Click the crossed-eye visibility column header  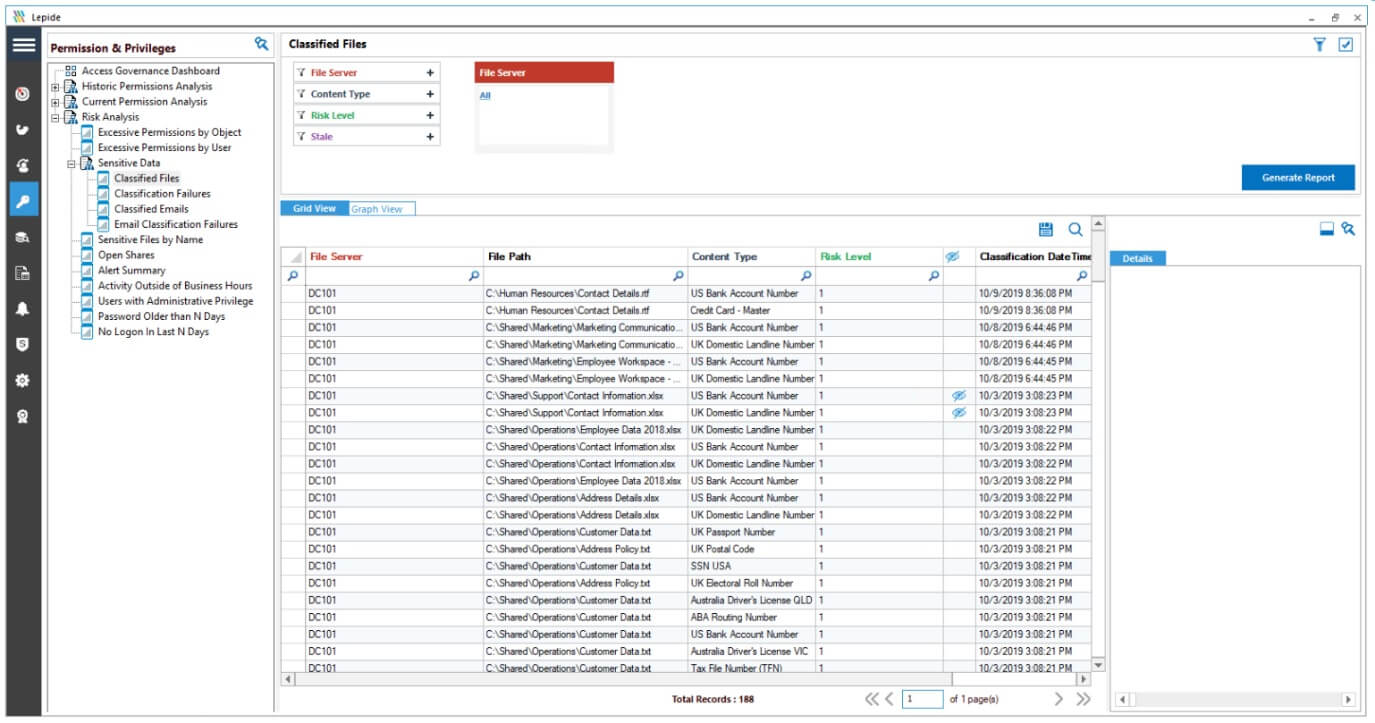click(x=953, y=257)
